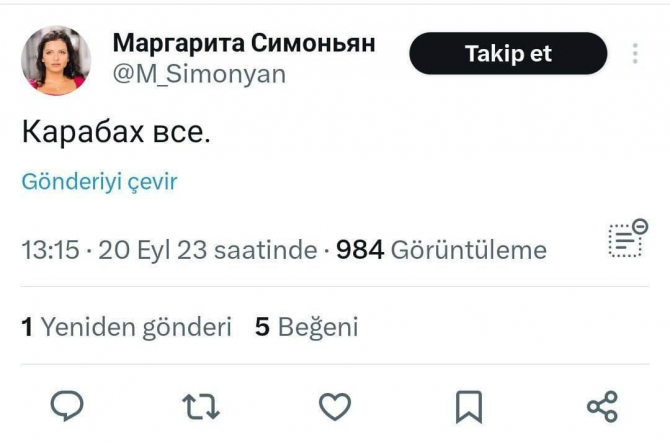The image size is (670, 442).
Task: Click the 984 view count number
Action: [x=360, y=250]
